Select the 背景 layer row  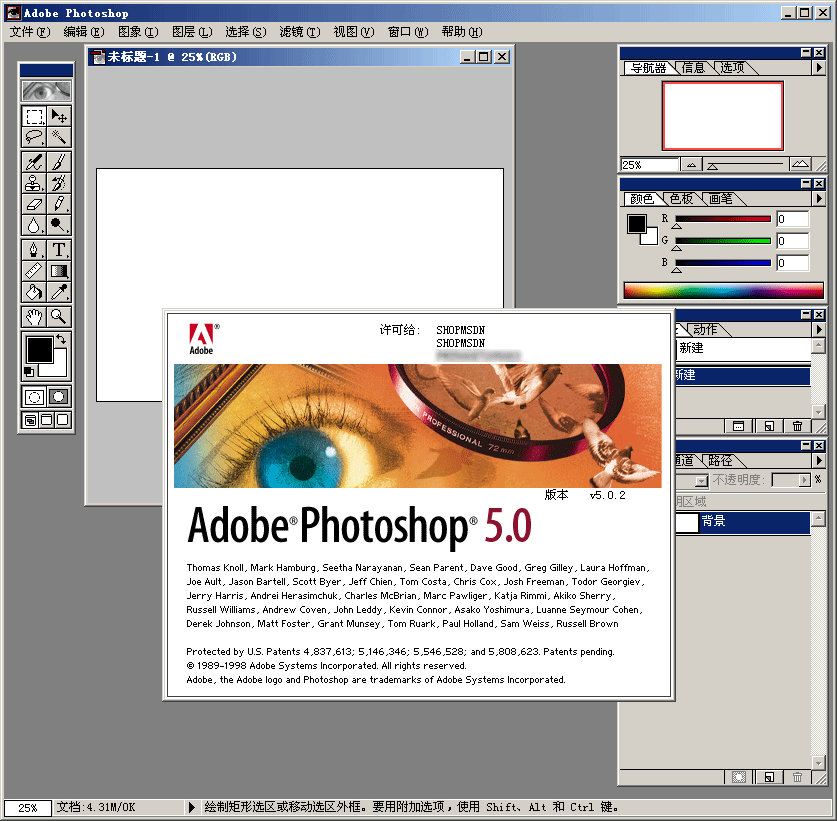click(743, 522)
